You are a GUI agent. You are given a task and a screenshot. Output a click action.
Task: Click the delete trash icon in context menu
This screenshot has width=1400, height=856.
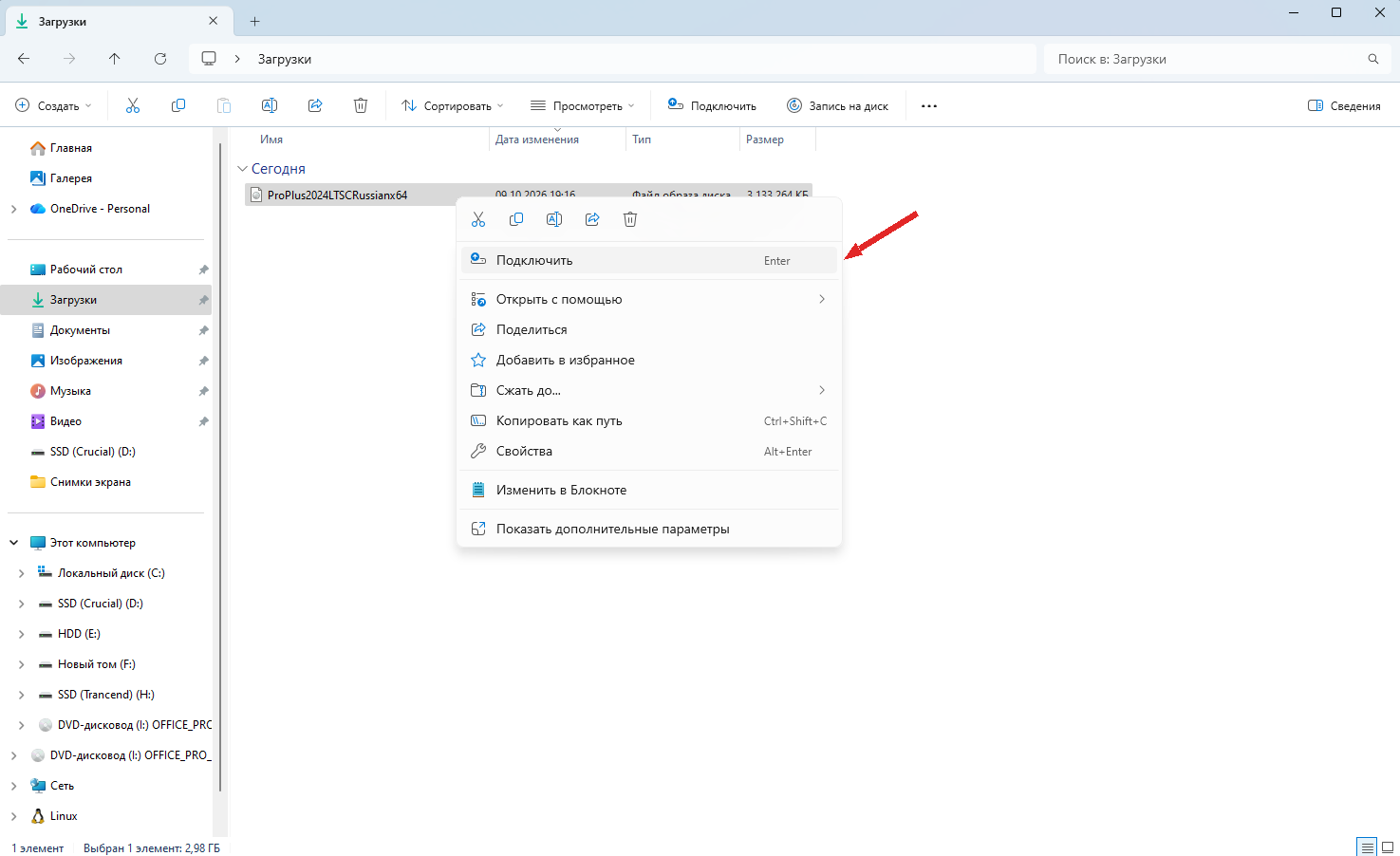(630, 219)
